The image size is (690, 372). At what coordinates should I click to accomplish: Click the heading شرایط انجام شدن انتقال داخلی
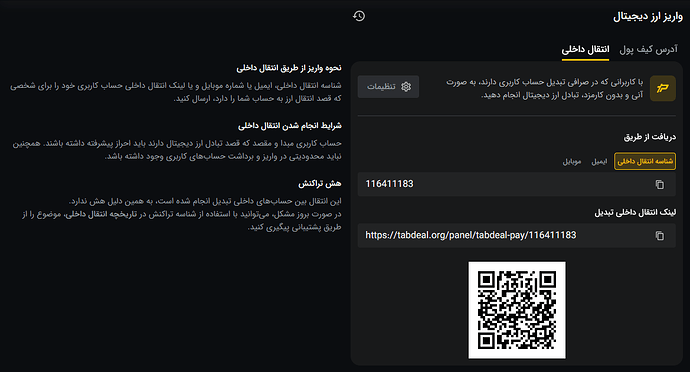[x=290, y=126]
